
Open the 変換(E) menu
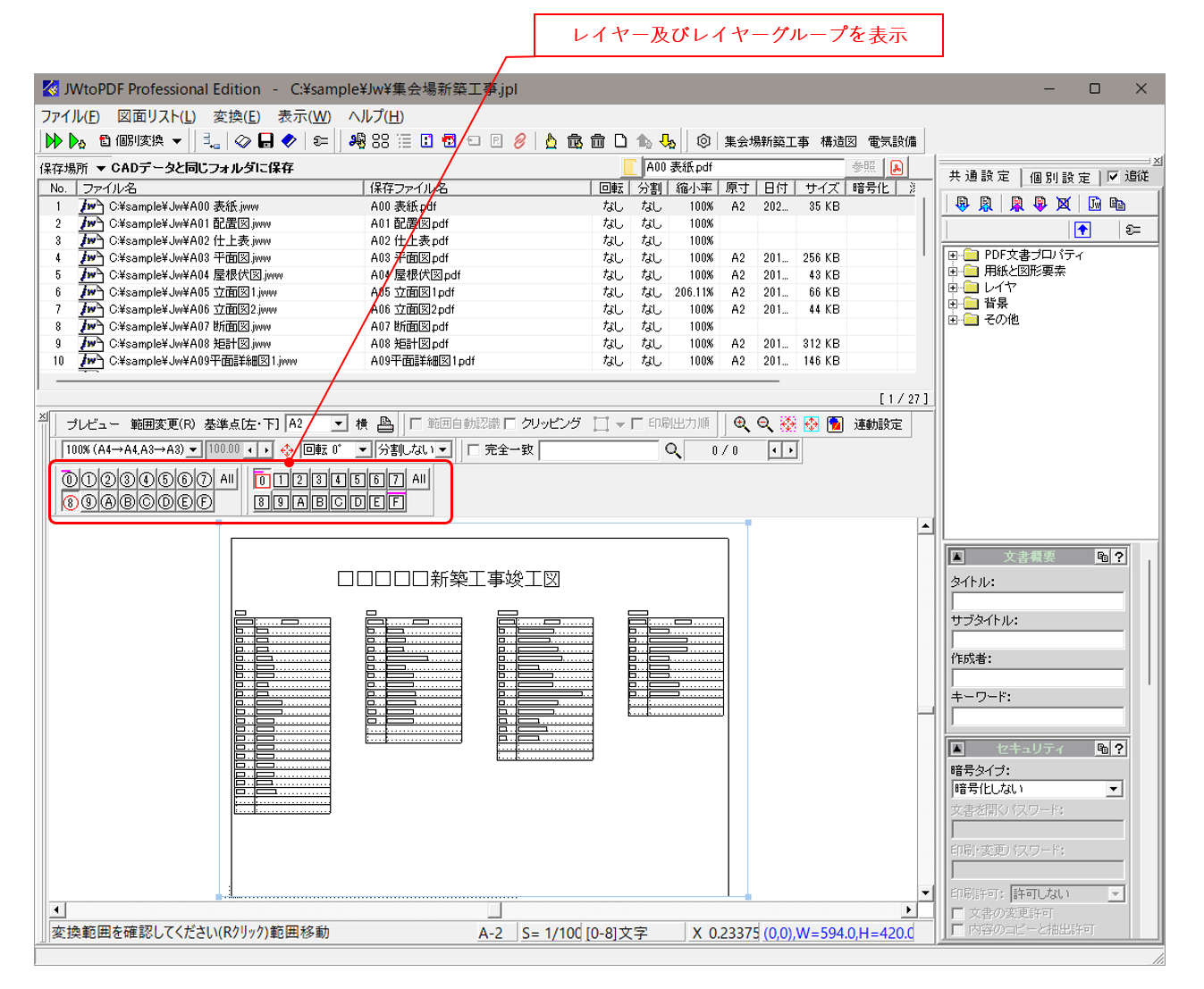tap(236, 116)
